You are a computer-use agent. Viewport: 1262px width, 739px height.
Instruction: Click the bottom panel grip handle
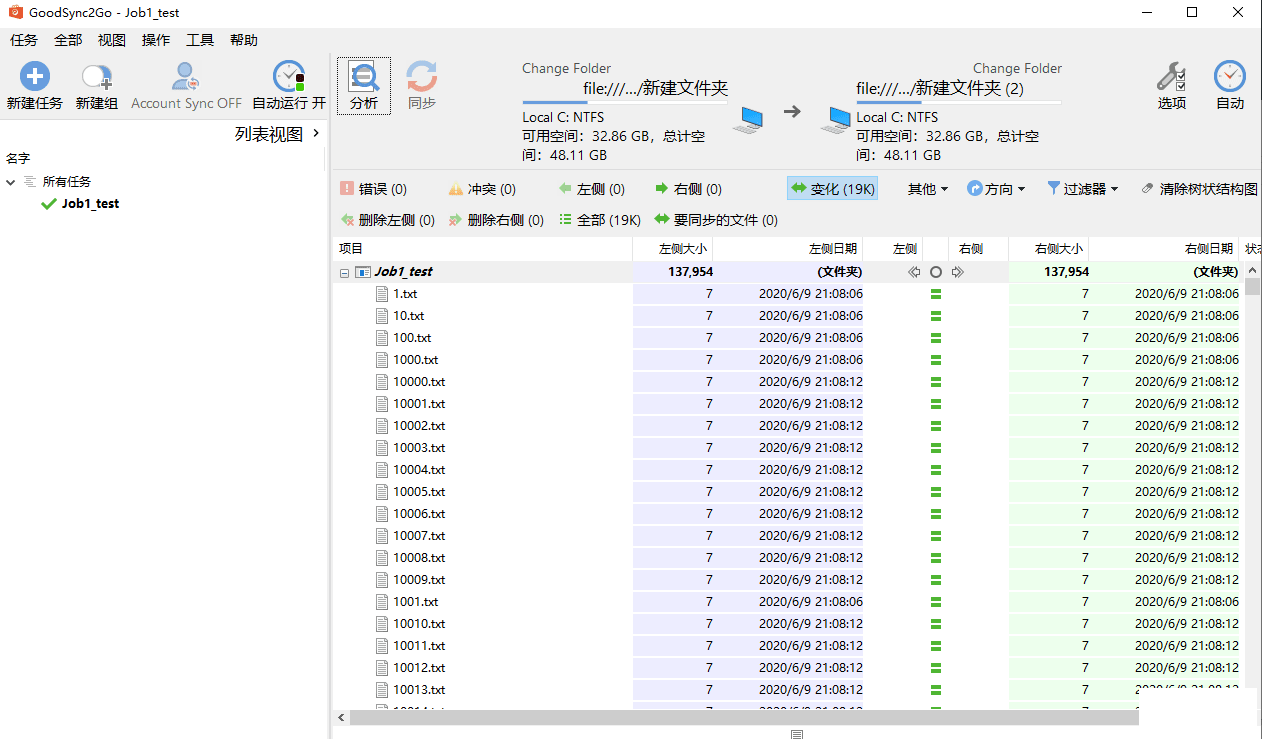coord(797,734)
